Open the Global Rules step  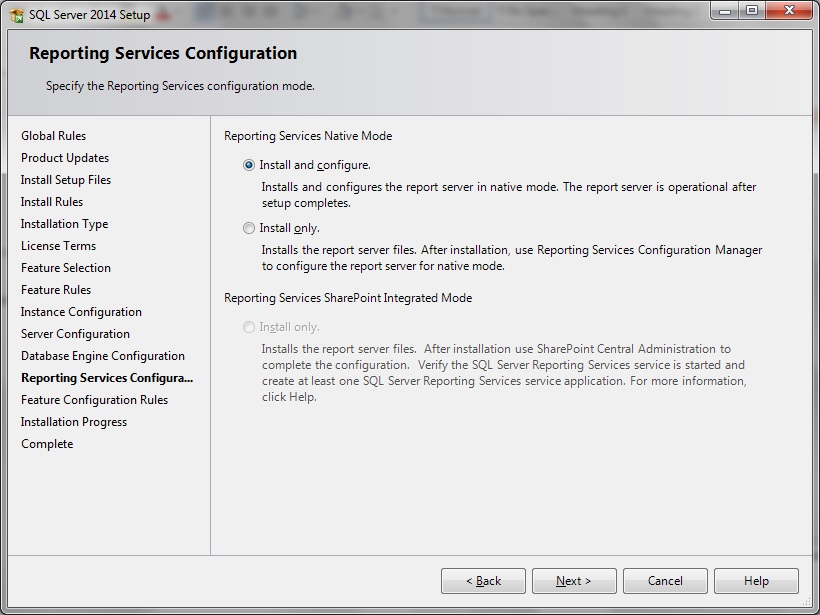pos(53,136)
